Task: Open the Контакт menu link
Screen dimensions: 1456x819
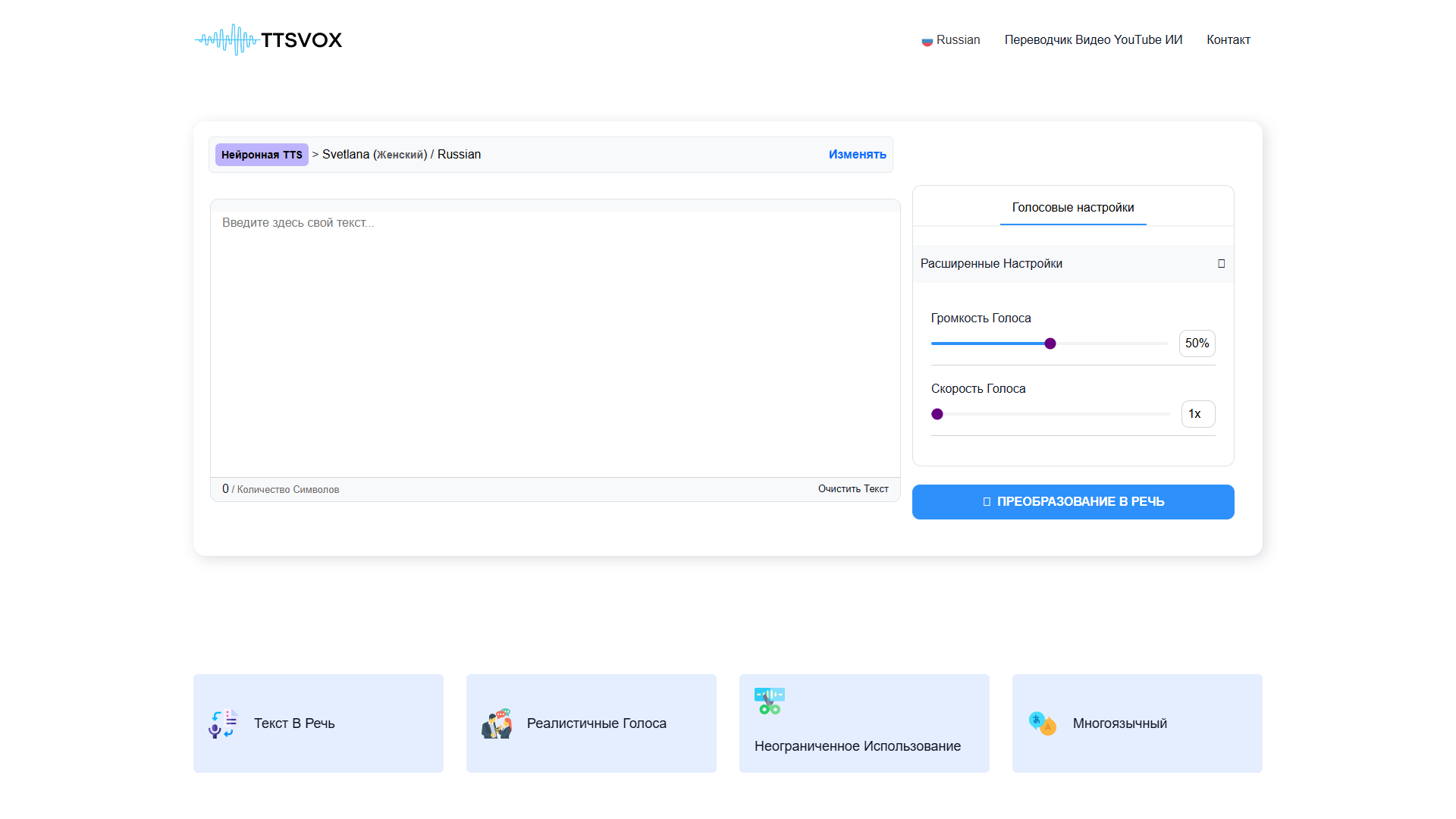Action: 1228,40
